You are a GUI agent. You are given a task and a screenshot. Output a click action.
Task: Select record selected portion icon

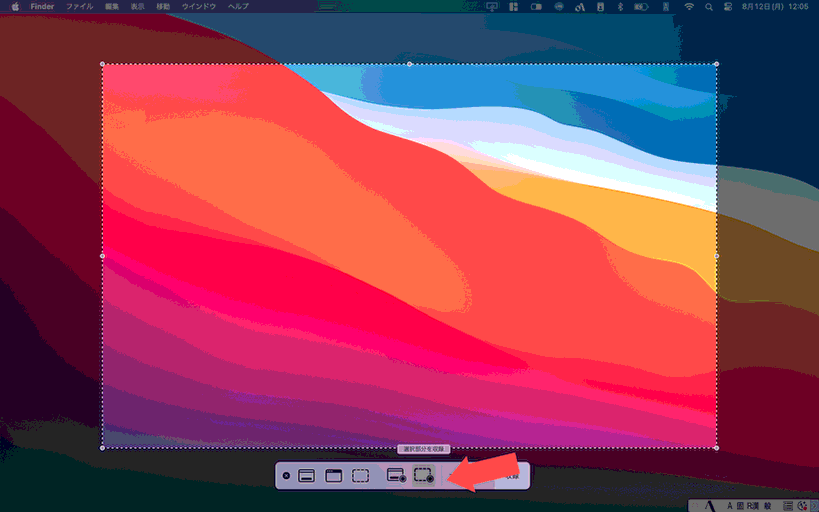point(424,475)
